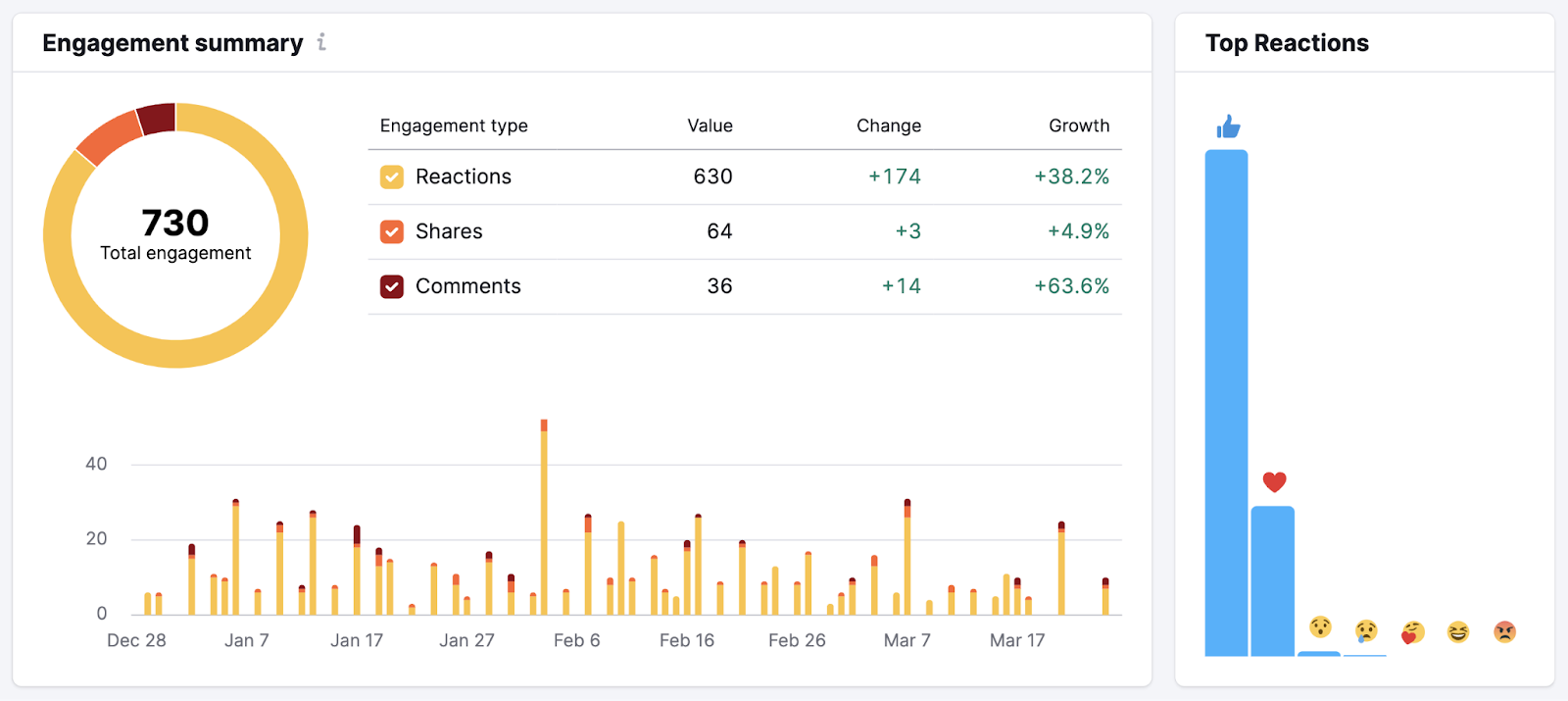Image resolution: width=1568 pixels, height=701 pixels.
Task: Click the tallest blue Like reactions bar
Action: pos(1226,402)
